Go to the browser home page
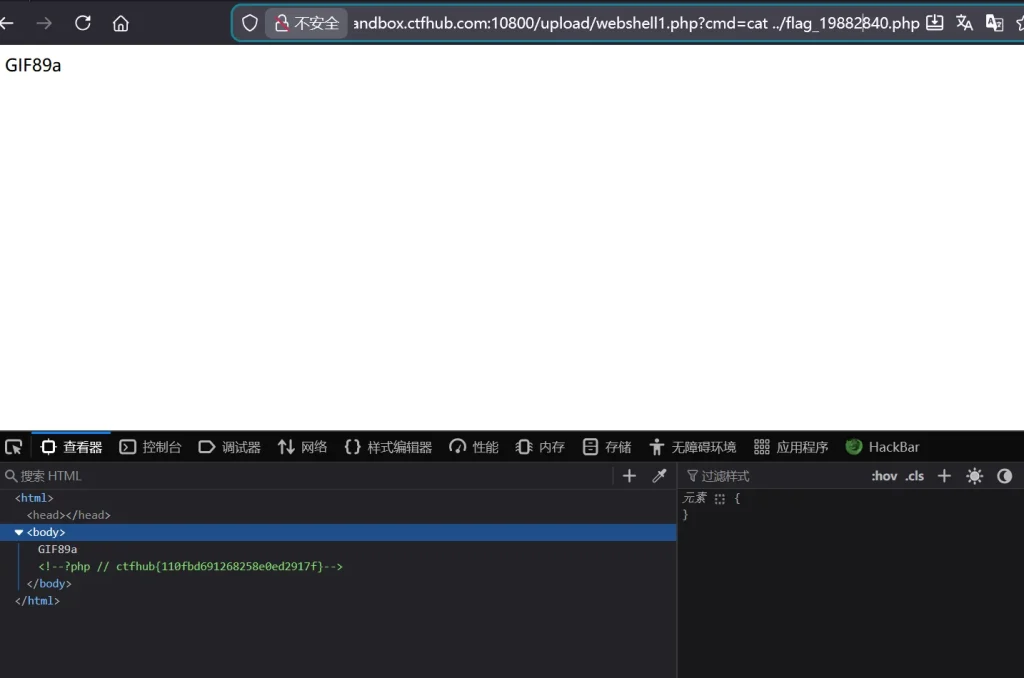 pos(121,23)
